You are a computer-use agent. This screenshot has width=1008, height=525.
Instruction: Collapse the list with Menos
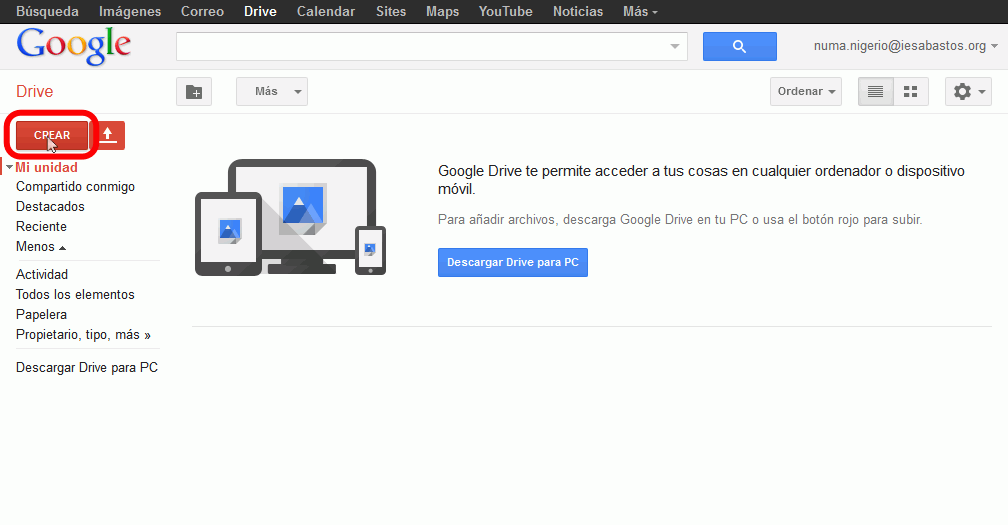point(40,247)
